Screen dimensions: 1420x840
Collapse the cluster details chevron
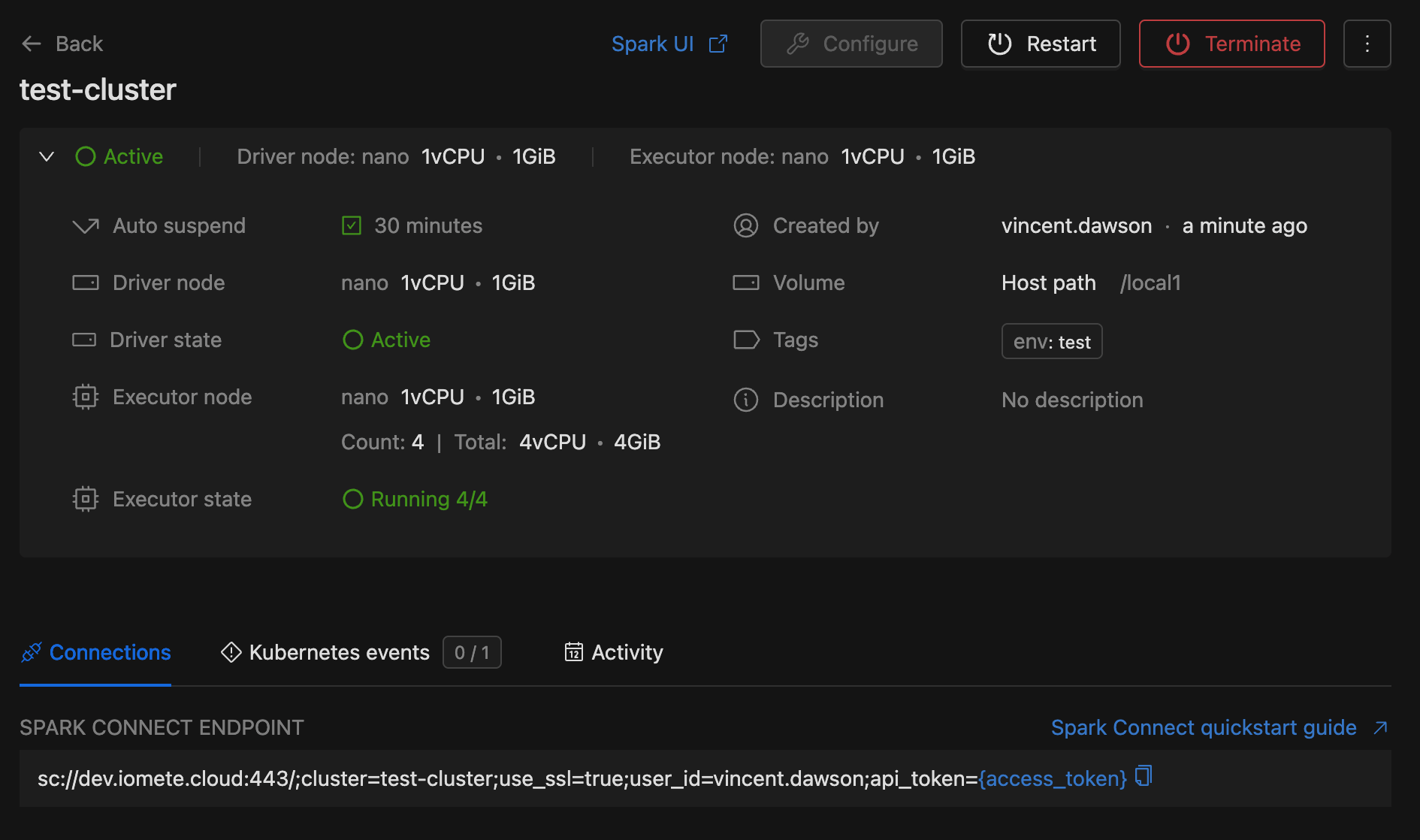[x=47, y=156]
